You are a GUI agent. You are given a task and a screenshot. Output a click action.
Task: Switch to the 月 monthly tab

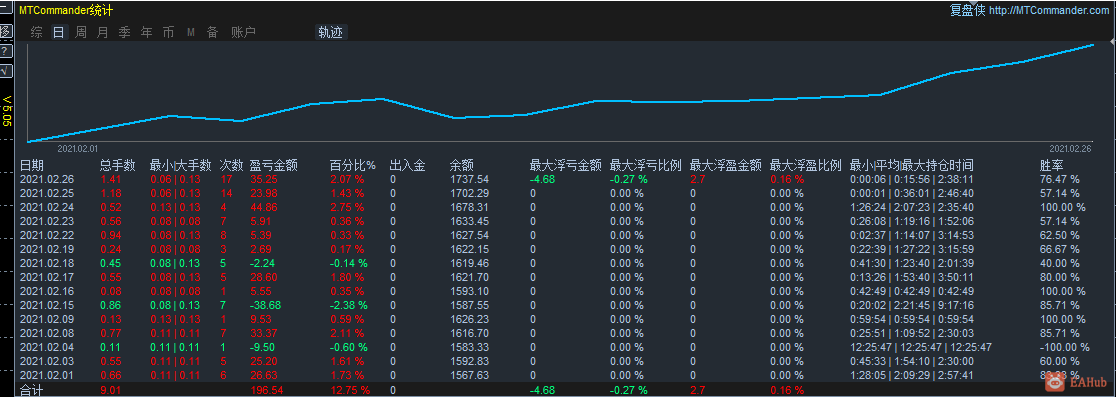[102, 32]
